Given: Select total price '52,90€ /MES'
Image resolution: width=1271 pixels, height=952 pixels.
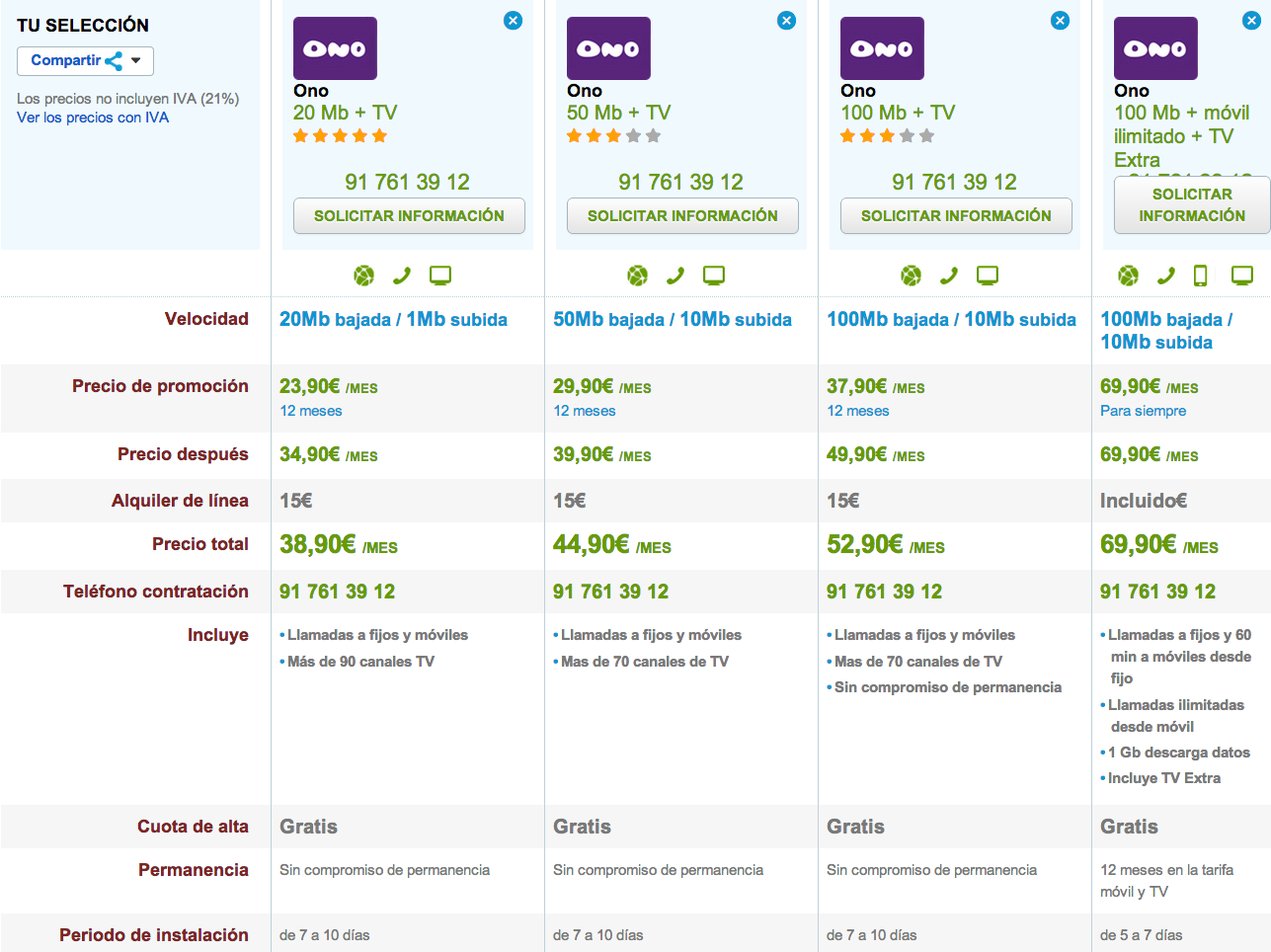Looking at the screenshot, I should [x=886, y=545].
